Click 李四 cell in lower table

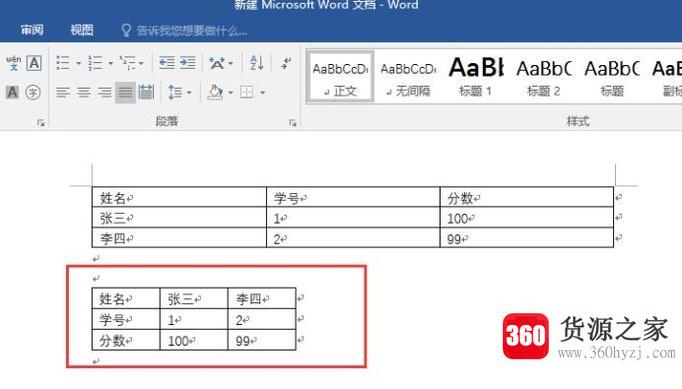[x=262, y=298]
